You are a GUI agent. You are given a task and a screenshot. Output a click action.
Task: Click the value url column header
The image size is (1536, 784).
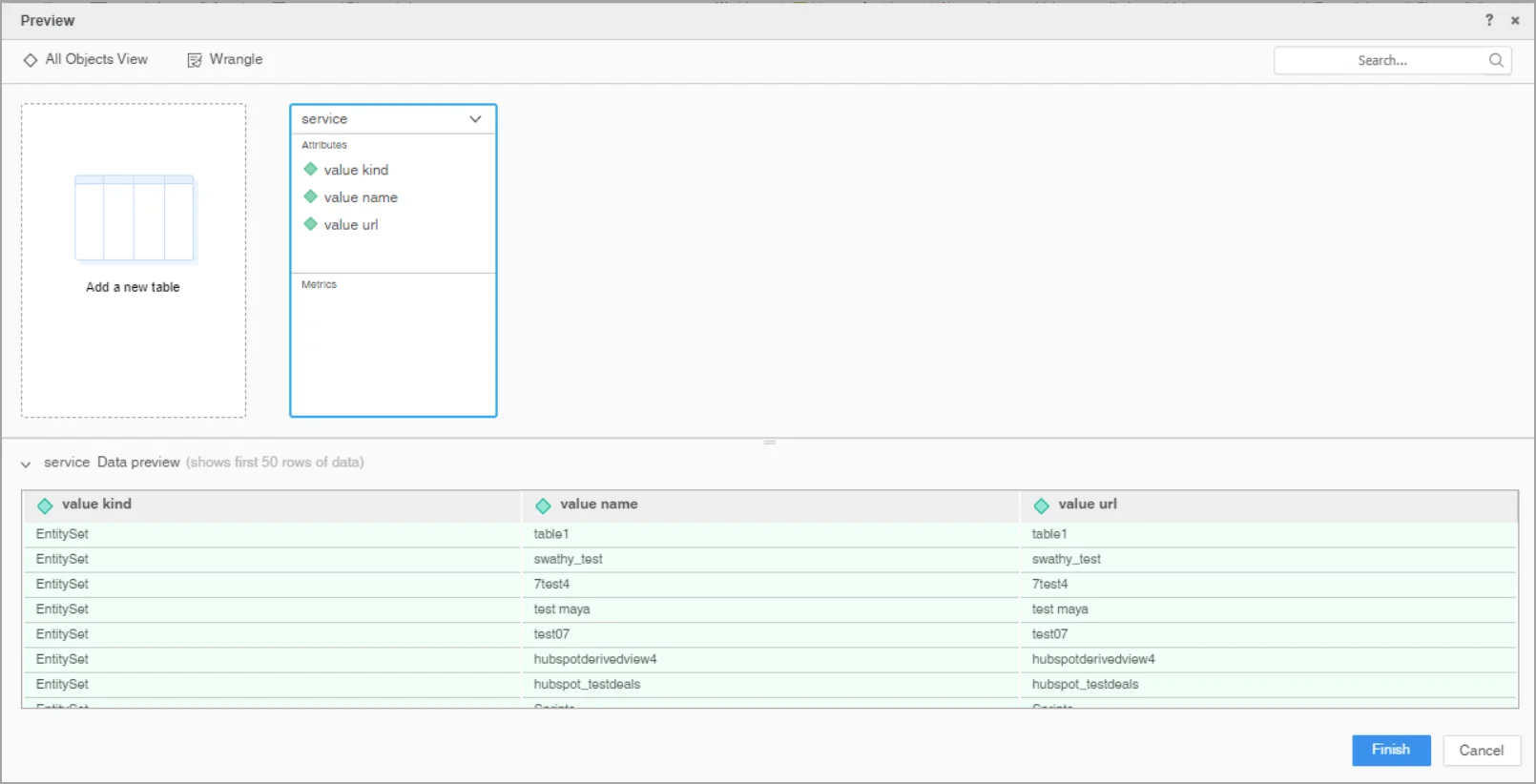coord(1269,505)
